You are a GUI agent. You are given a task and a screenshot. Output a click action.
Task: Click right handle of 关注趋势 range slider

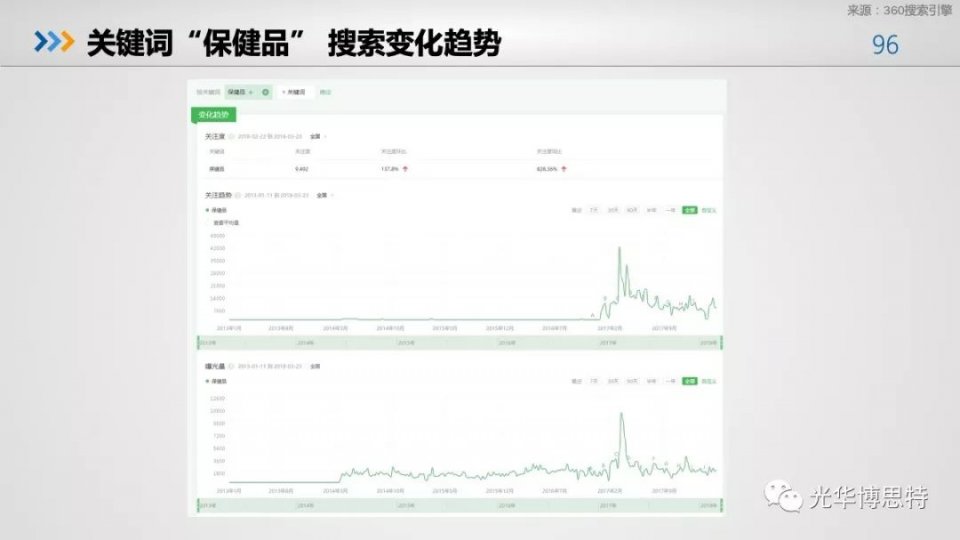pos(722,343)
